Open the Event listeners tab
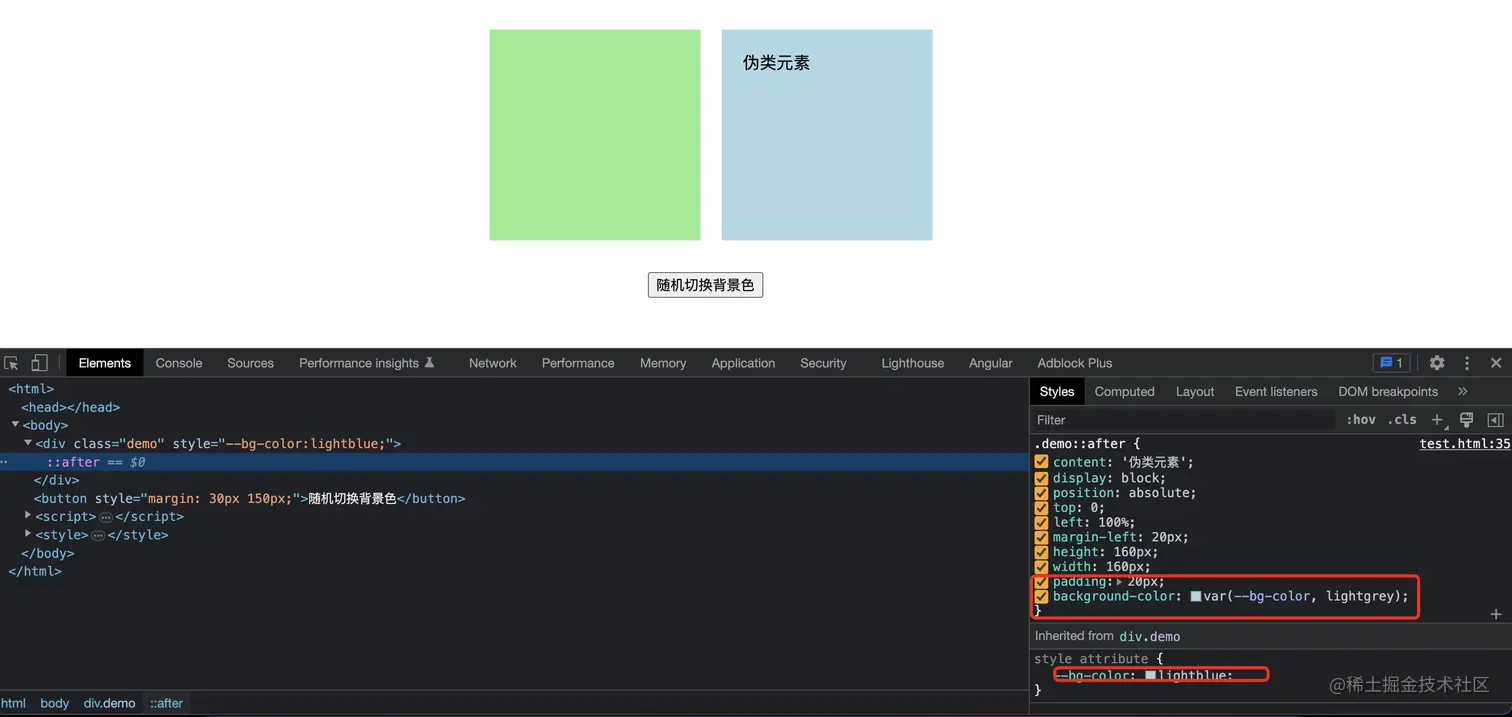The width and height of the screenshot is (1512, 717). pyautogui.click(x=1276, y=392)
